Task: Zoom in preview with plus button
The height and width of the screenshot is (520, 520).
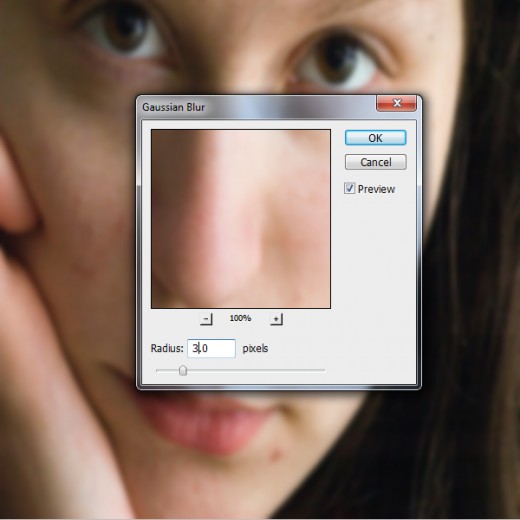Action: (276, 319)
